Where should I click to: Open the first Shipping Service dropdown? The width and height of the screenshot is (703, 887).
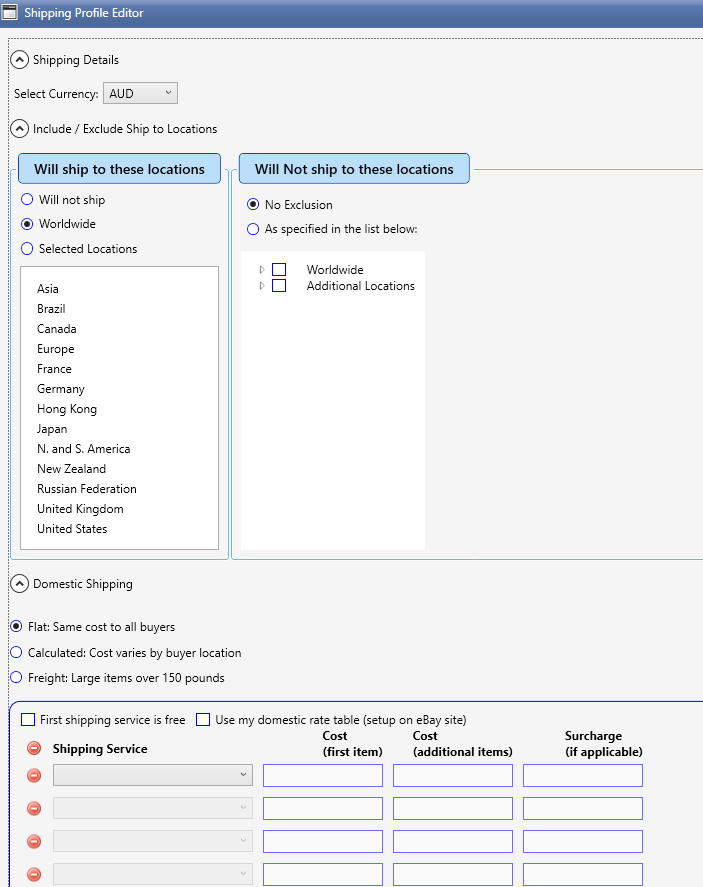[153, 775]
